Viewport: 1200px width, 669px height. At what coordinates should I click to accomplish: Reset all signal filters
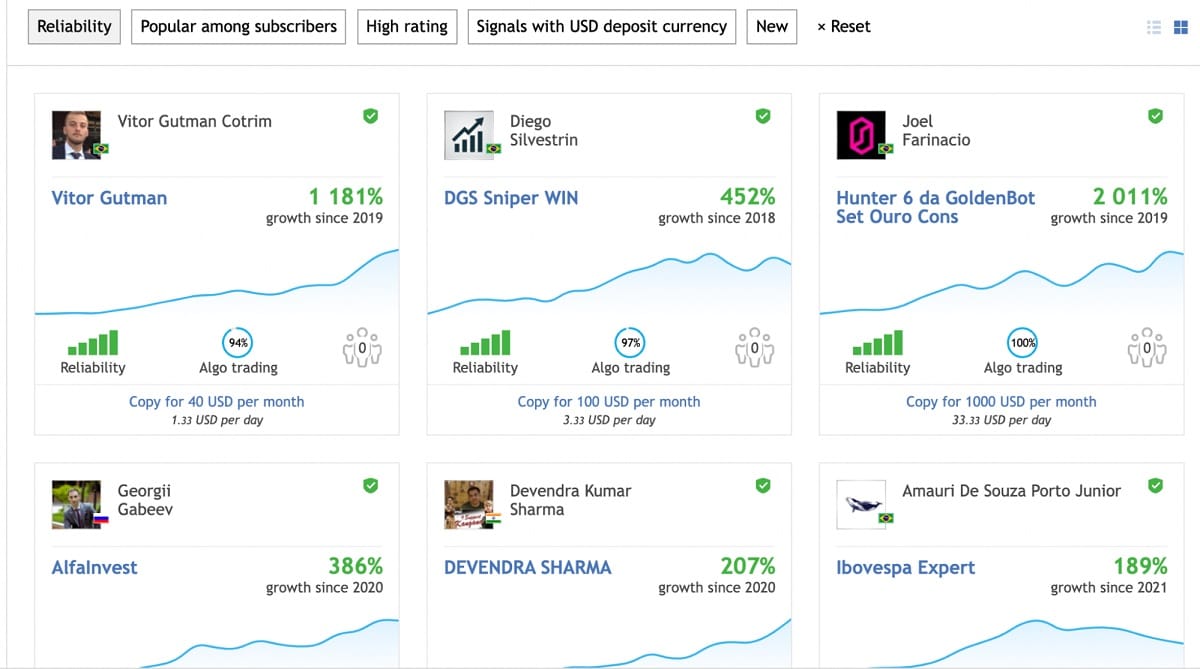pos(844,27)
